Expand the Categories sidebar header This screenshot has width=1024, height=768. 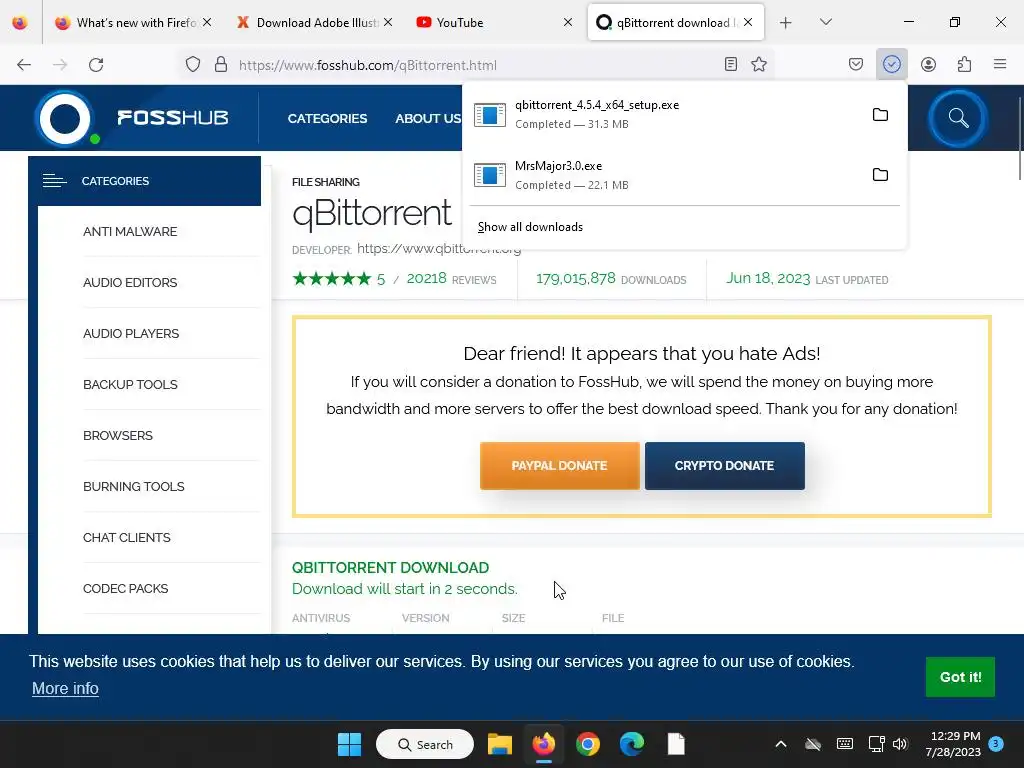coord(144,181)
